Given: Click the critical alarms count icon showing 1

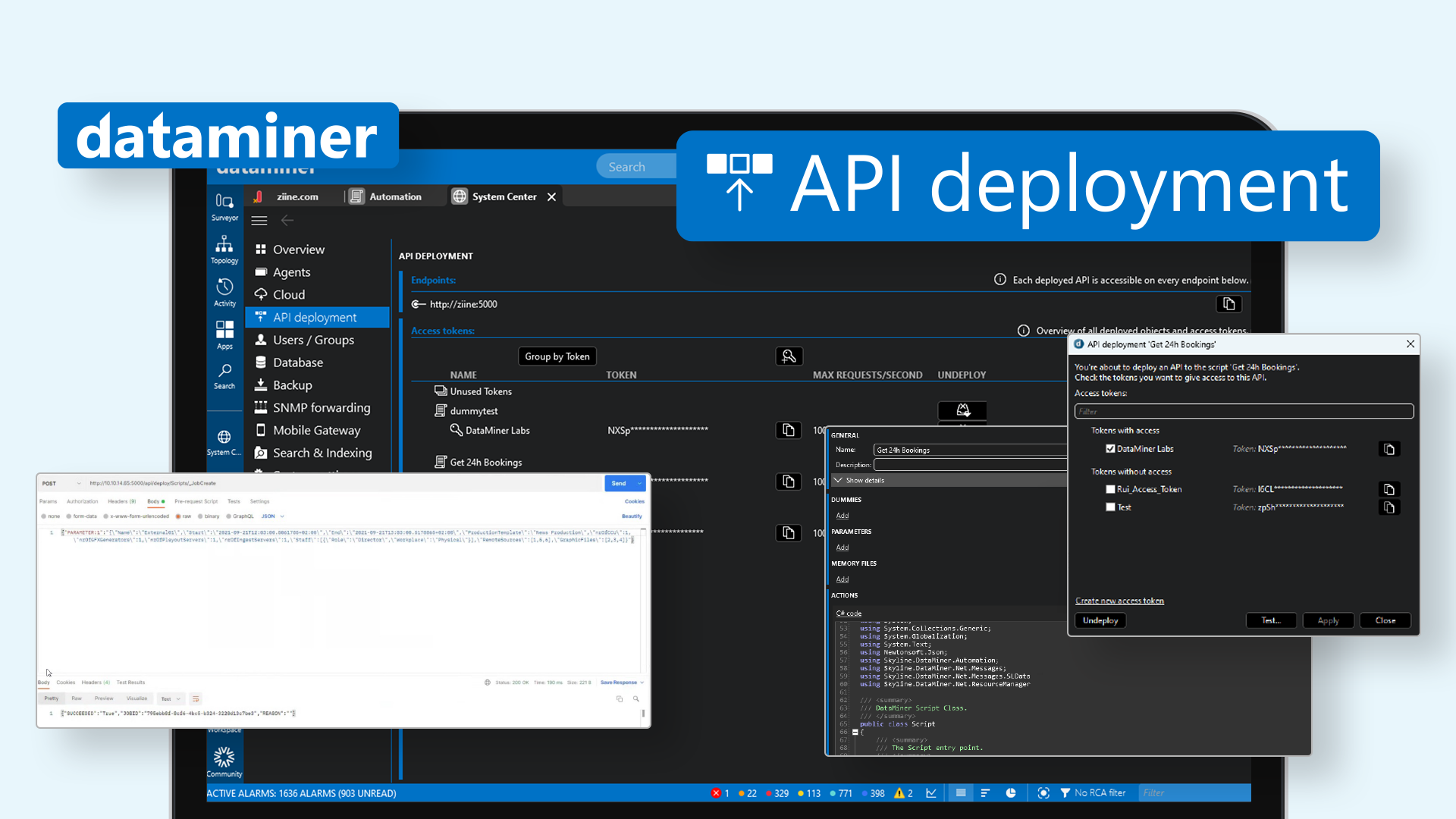Looking at the screenshot, I should 716,793.
